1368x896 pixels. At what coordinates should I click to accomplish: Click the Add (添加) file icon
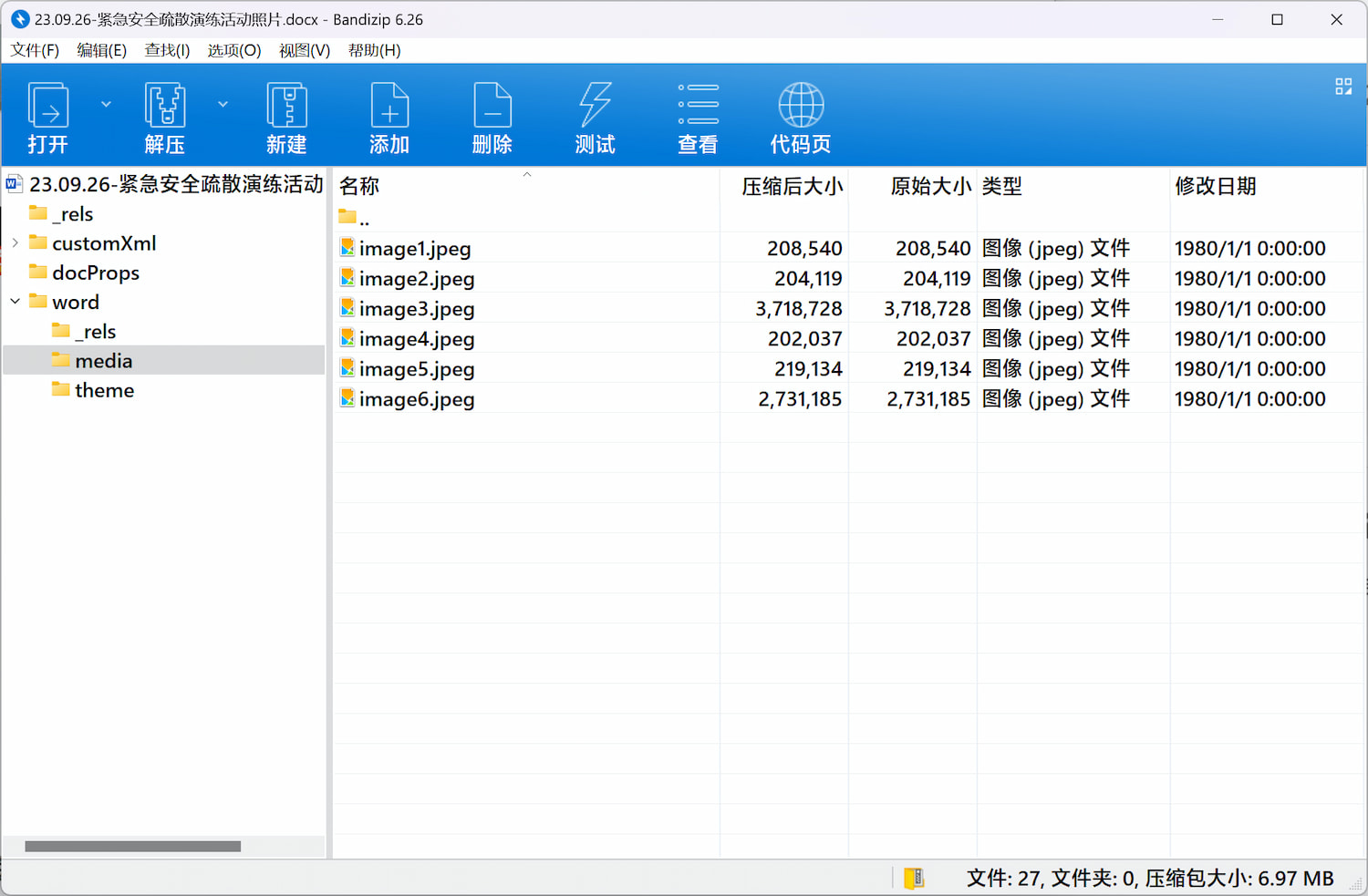click(389, 117)
